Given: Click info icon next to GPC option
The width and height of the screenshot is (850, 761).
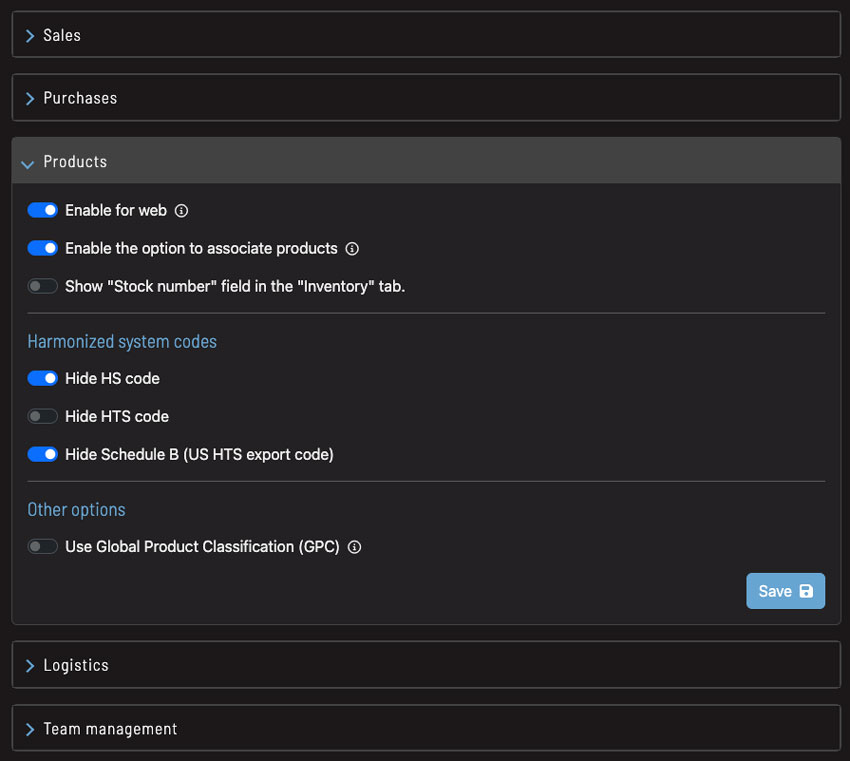Looking at the screenshot, I should (x=354, y=547).
